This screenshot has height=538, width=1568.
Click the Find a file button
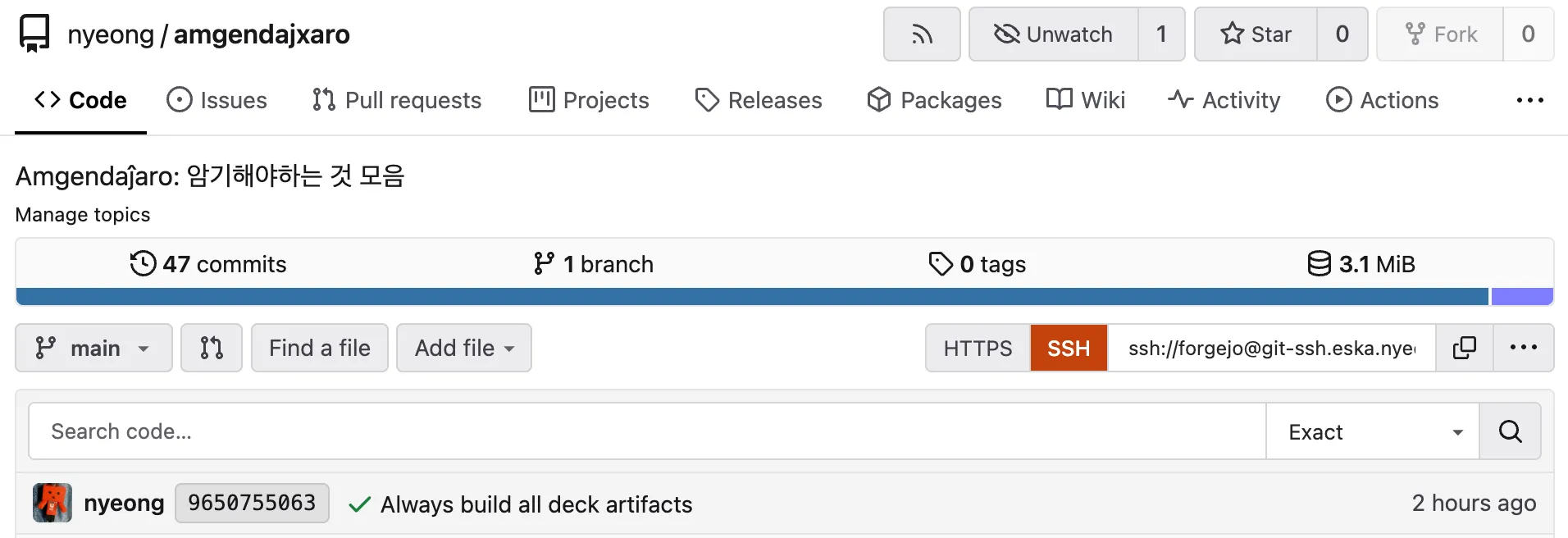pos(320,348)
